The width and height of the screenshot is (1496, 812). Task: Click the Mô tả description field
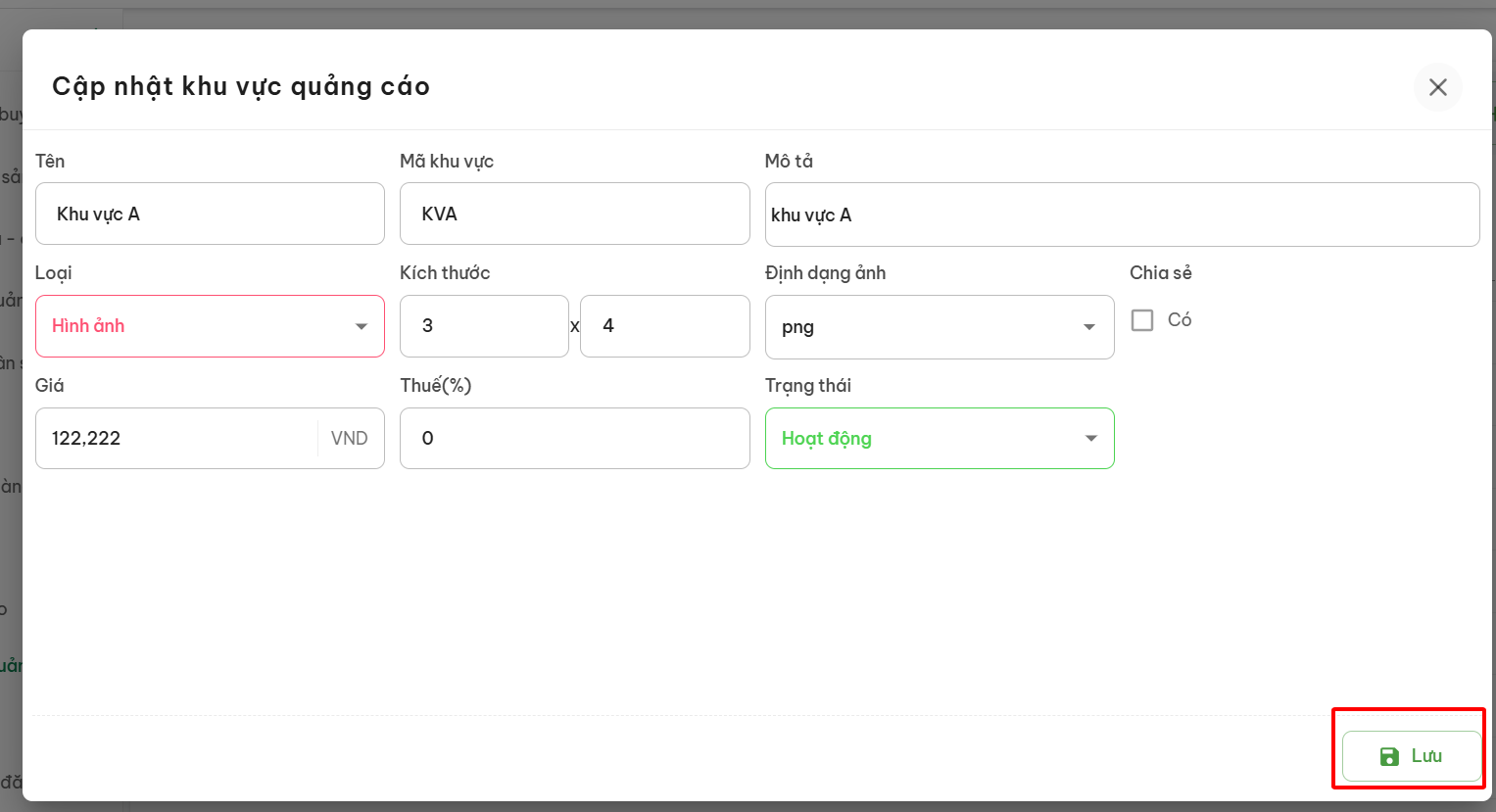(1122, 215)
